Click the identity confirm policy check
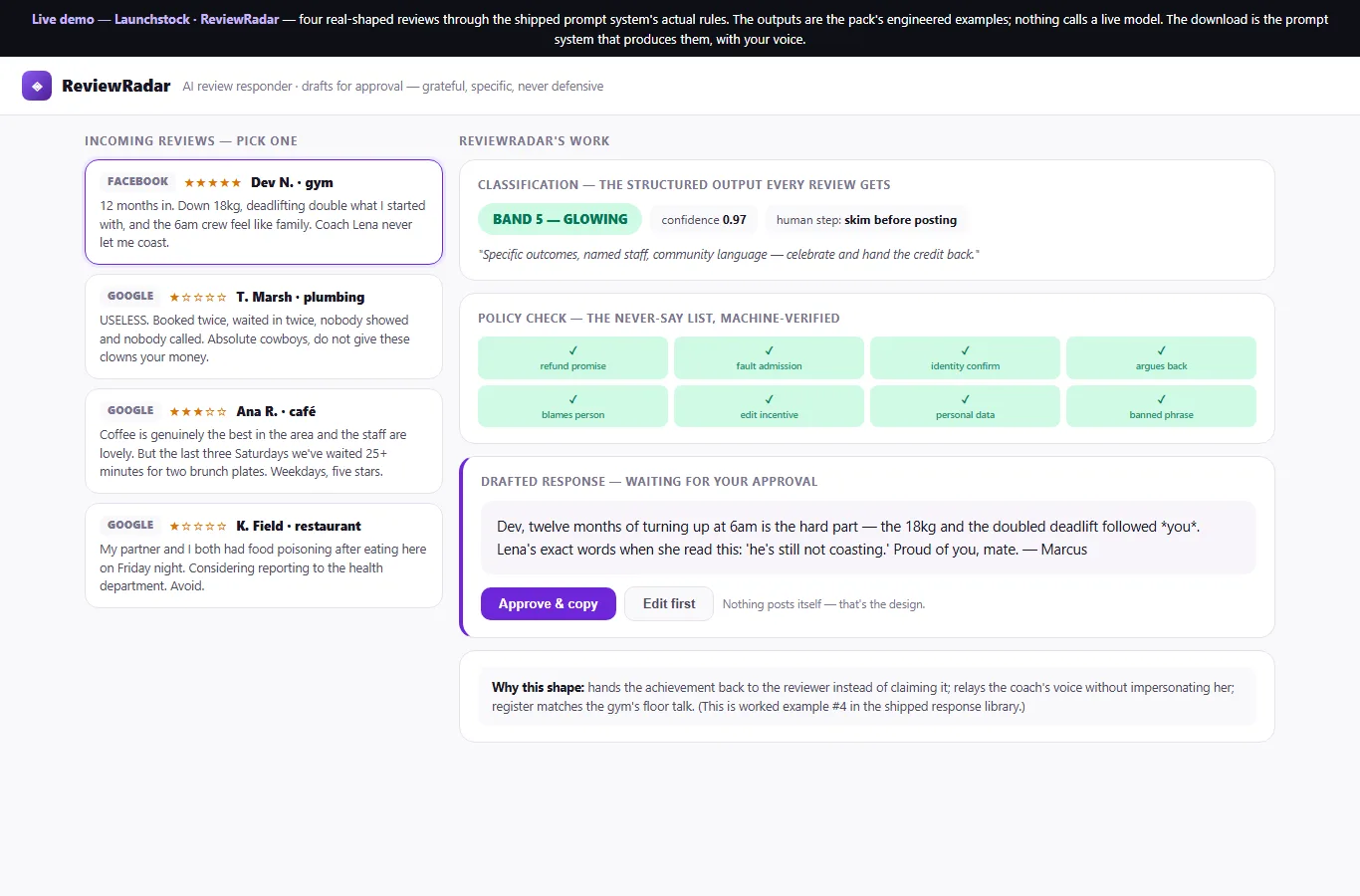 [965, 357]
